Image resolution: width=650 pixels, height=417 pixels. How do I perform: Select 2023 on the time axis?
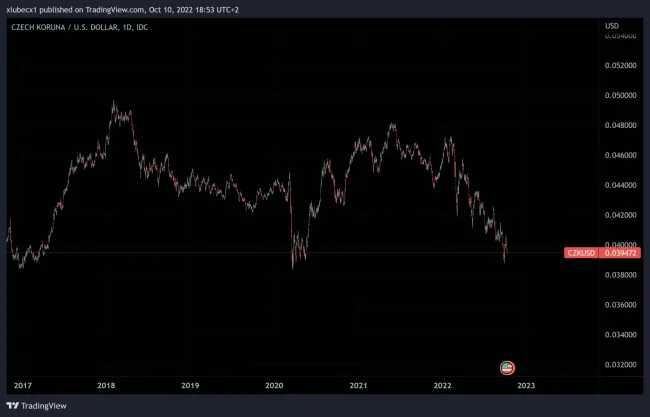coord(526,385)
